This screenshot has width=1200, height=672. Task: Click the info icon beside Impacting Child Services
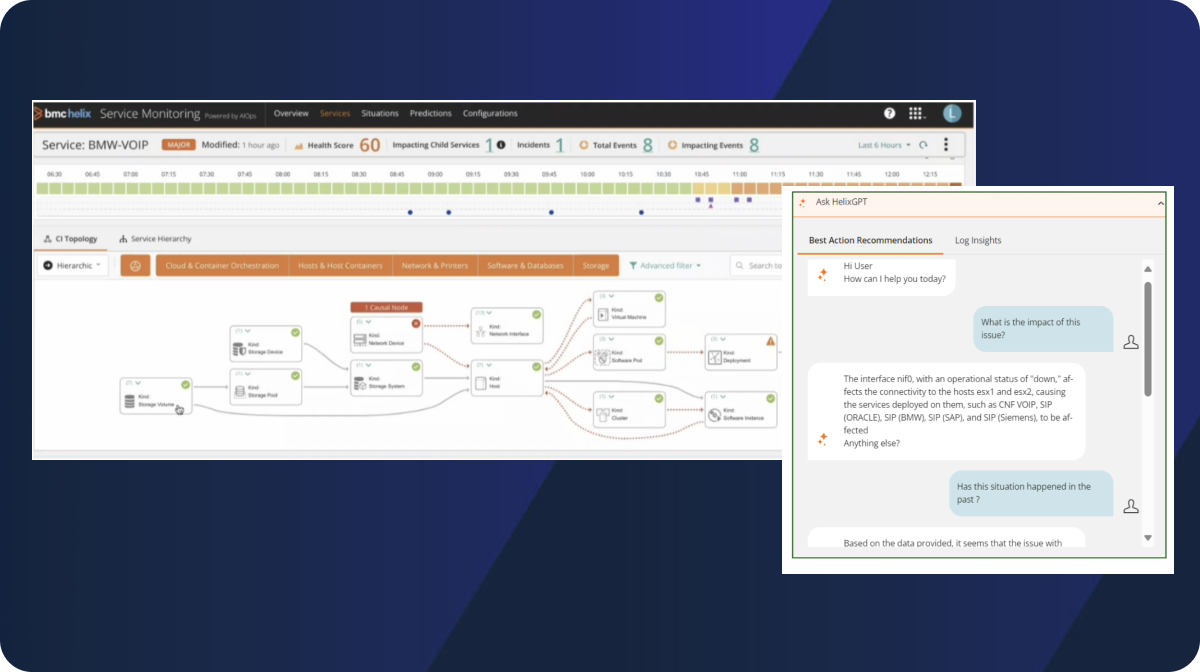click(501, 145)
